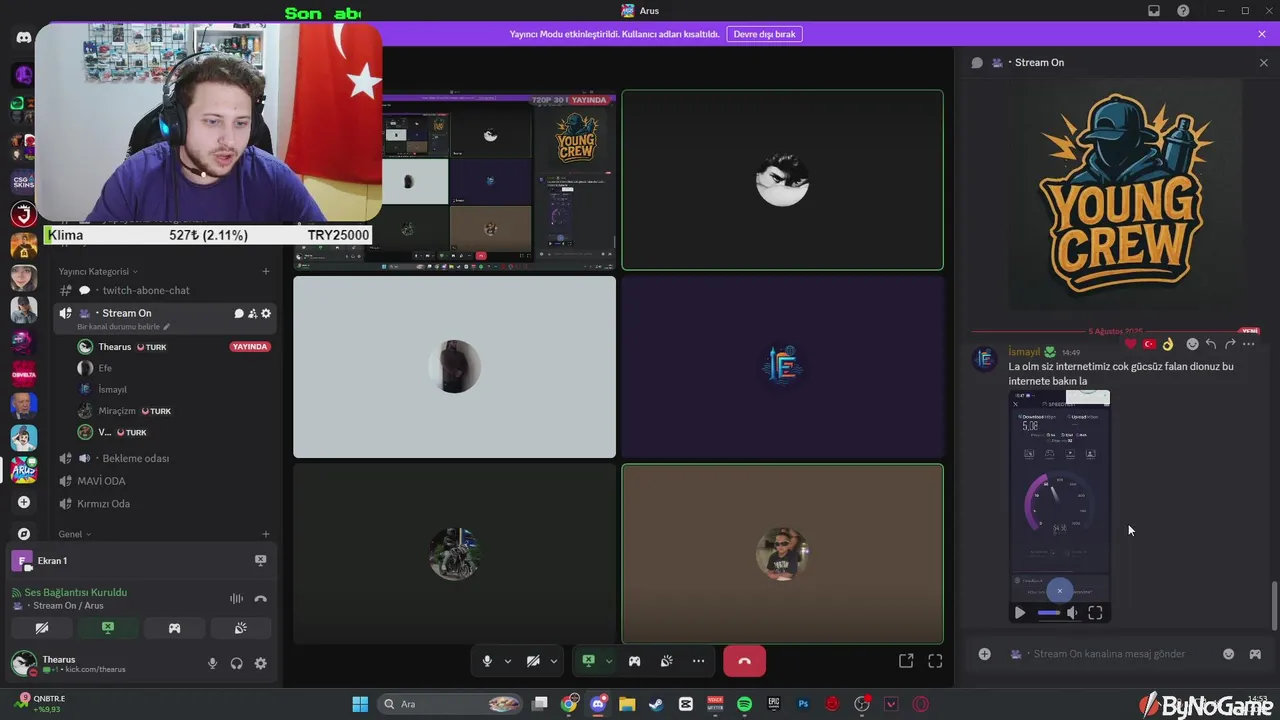The width and height of the screenshot is (1280, 720).
Task: Add channel to Genel category
Action: [265, 534]
